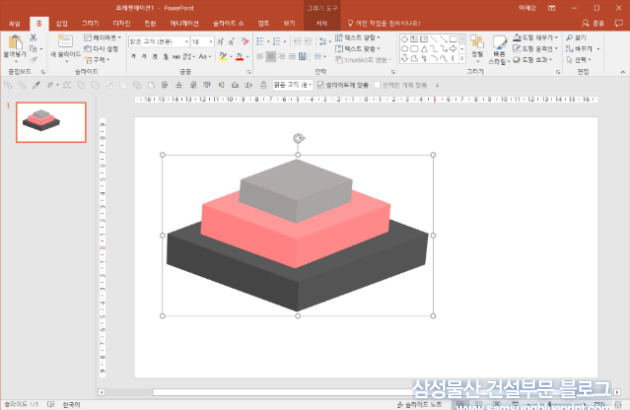630x410 pixels.
Task: Select the triangle shape in the shapes gallery
Action: point(424,49)
